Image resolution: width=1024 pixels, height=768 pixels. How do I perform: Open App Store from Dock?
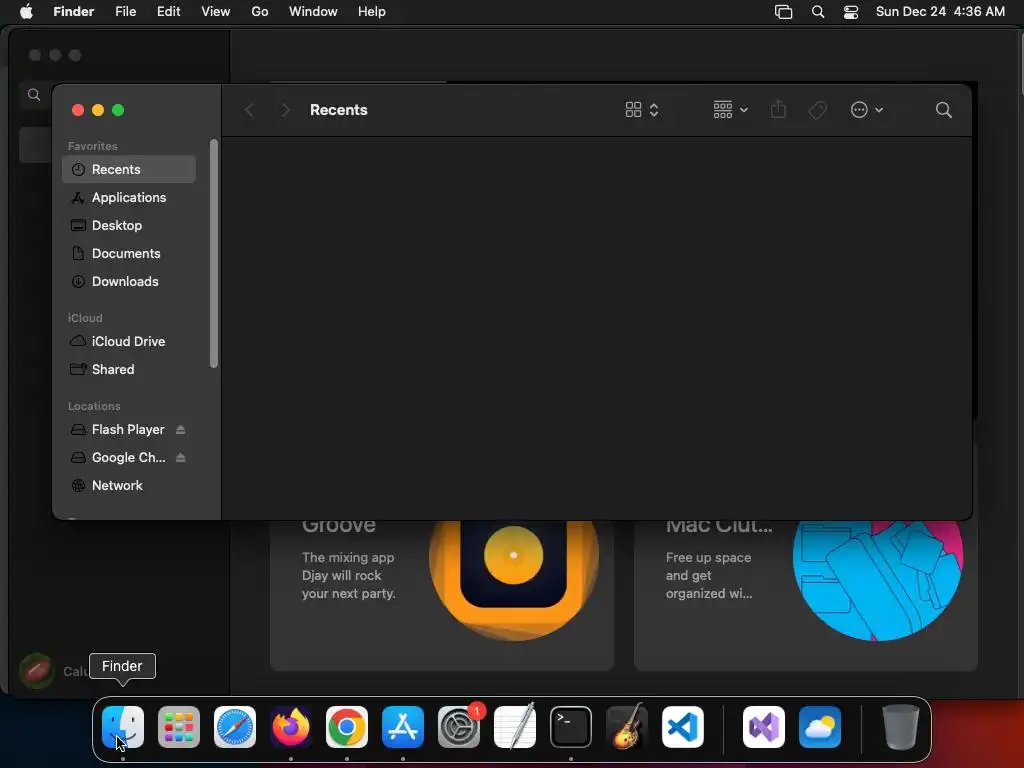(x=403, y=727)
